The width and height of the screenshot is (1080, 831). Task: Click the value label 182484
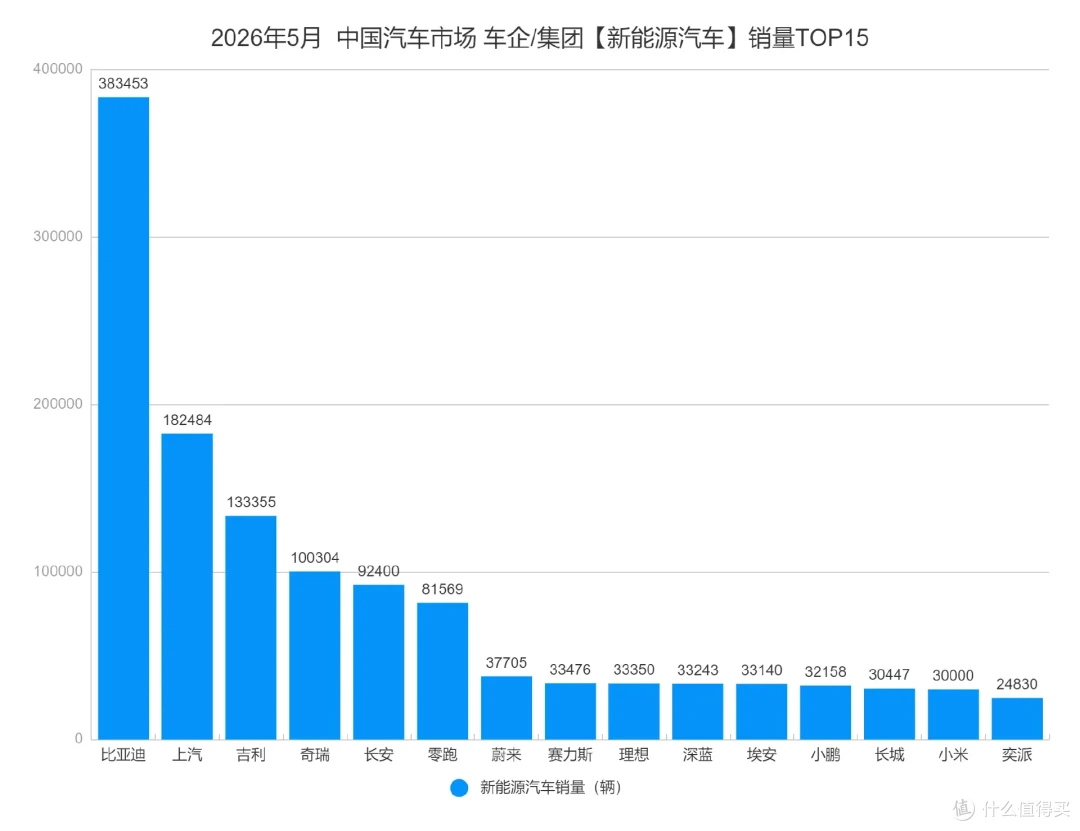187,420
